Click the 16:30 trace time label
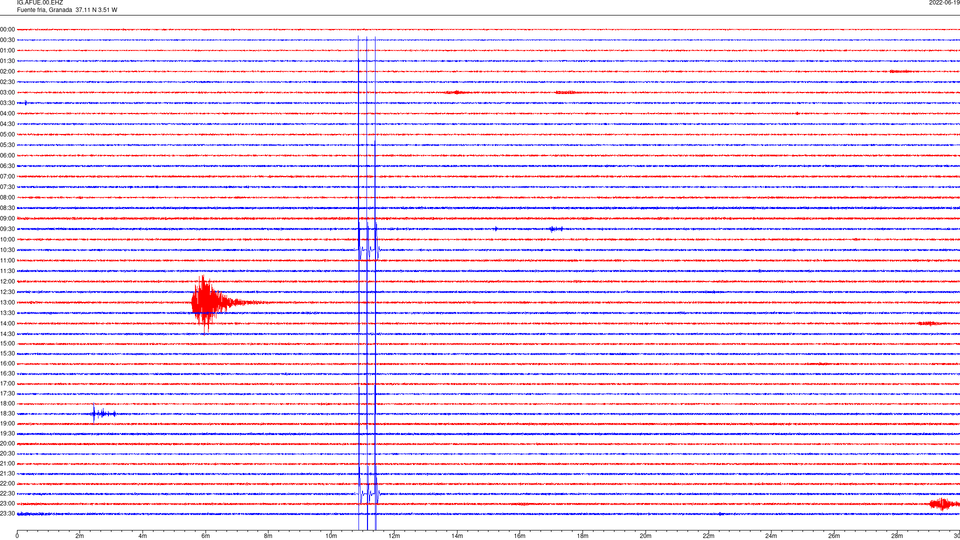 click(x=7, y=373)
